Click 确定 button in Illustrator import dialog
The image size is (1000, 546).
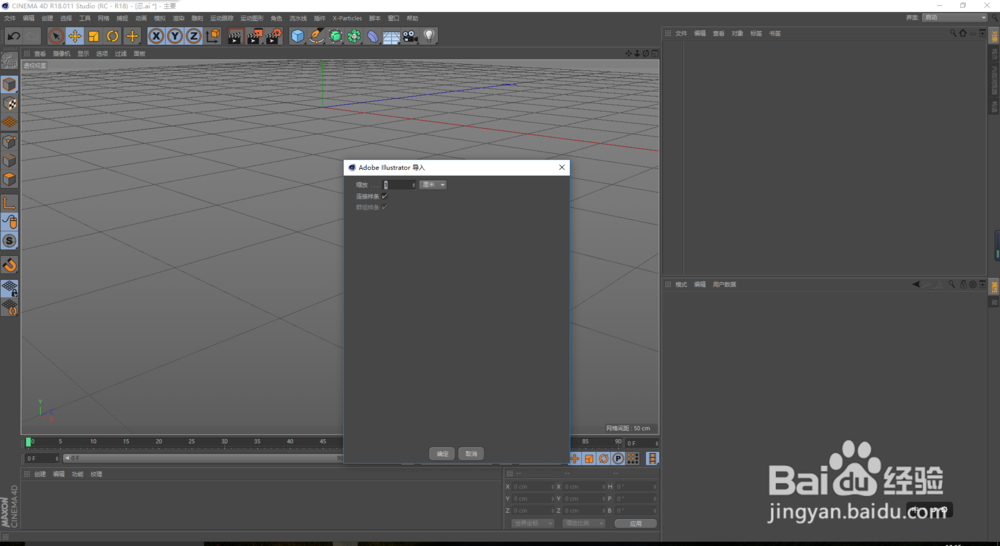(x=442, y=454)
